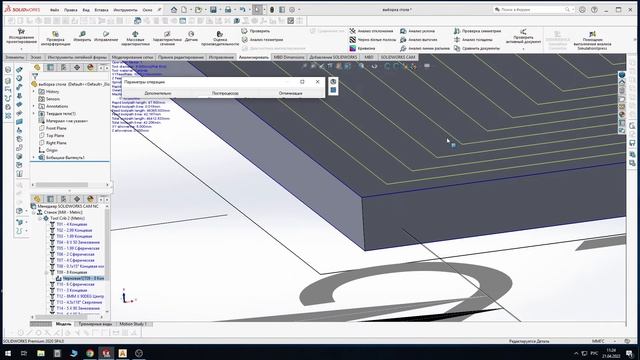The height and width of the screenshot is (360, 640).
Task: Open Анализ геометрии tool
Action: [262, 40]
